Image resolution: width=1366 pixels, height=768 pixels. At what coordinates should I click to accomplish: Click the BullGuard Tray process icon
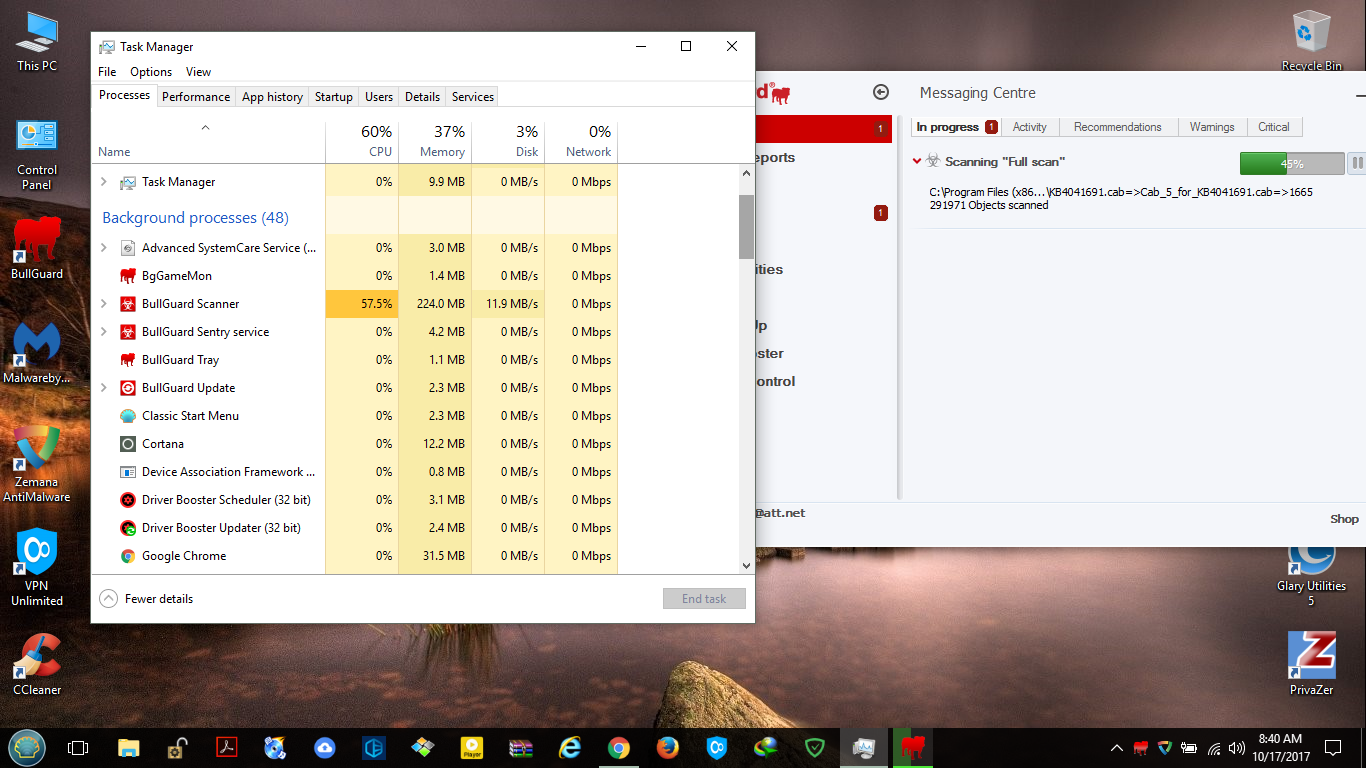point(128,360)
